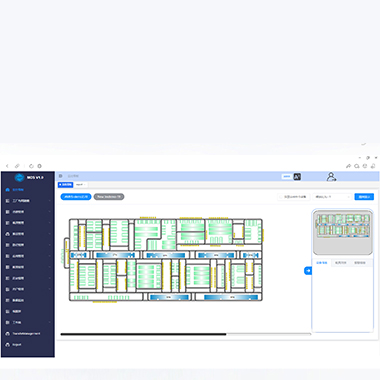This screenshot has width=380, height=380.
Task: Open the dropdown select next to blue button
Action: (332, 197)
